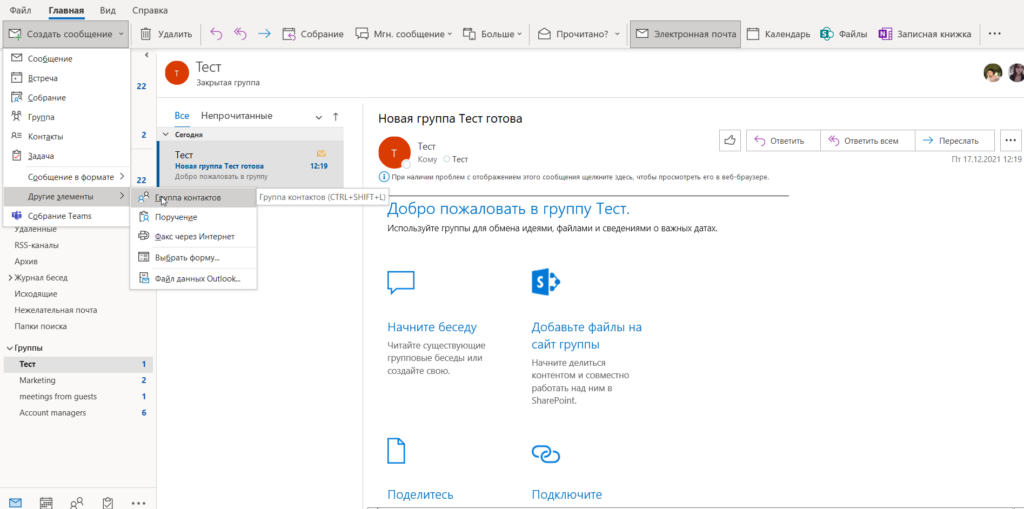Expand the Журнал бесед folder

pyautogui.click(x=10, y=278)
